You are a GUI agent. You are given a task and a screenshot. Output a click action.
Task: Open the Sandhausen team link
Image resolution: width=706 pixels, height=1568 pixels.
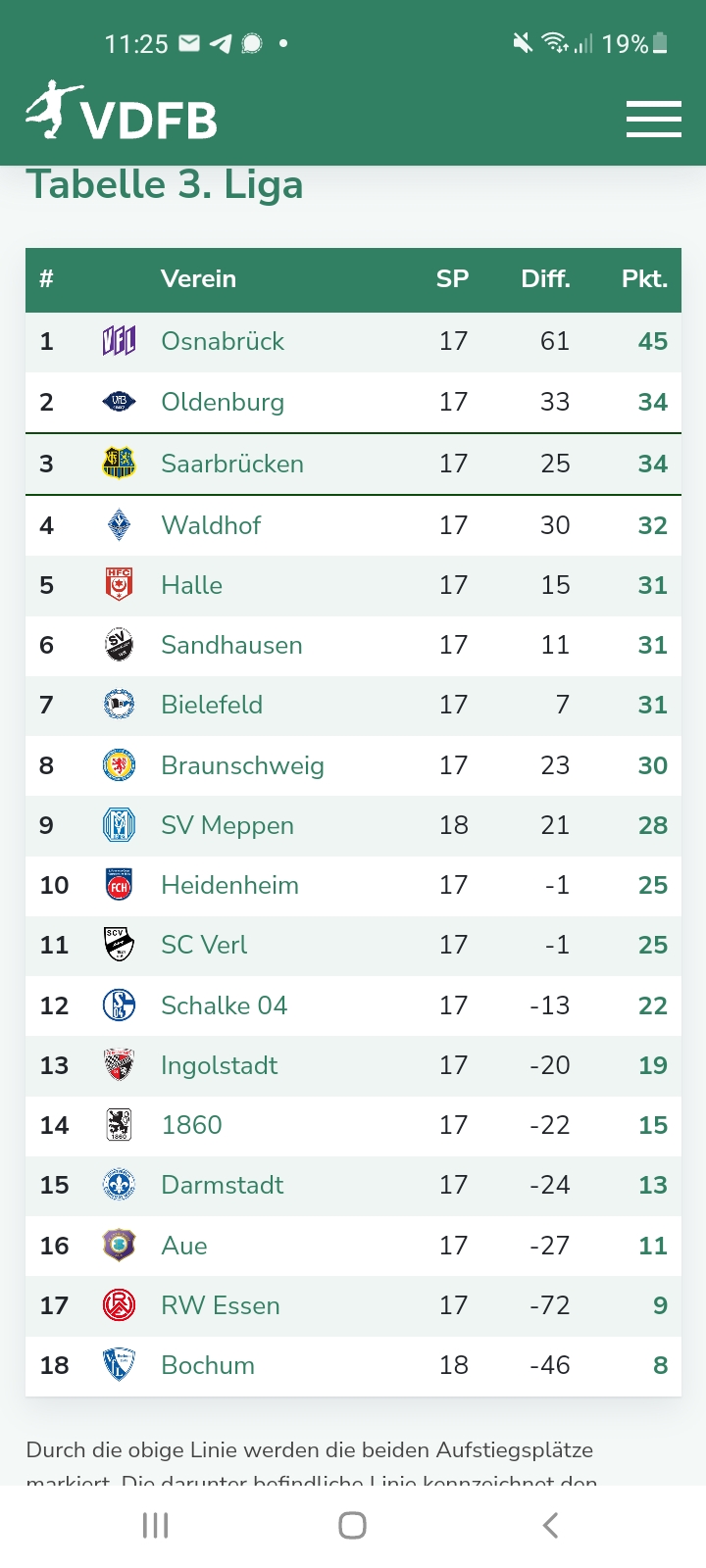(x=231, y=645)
